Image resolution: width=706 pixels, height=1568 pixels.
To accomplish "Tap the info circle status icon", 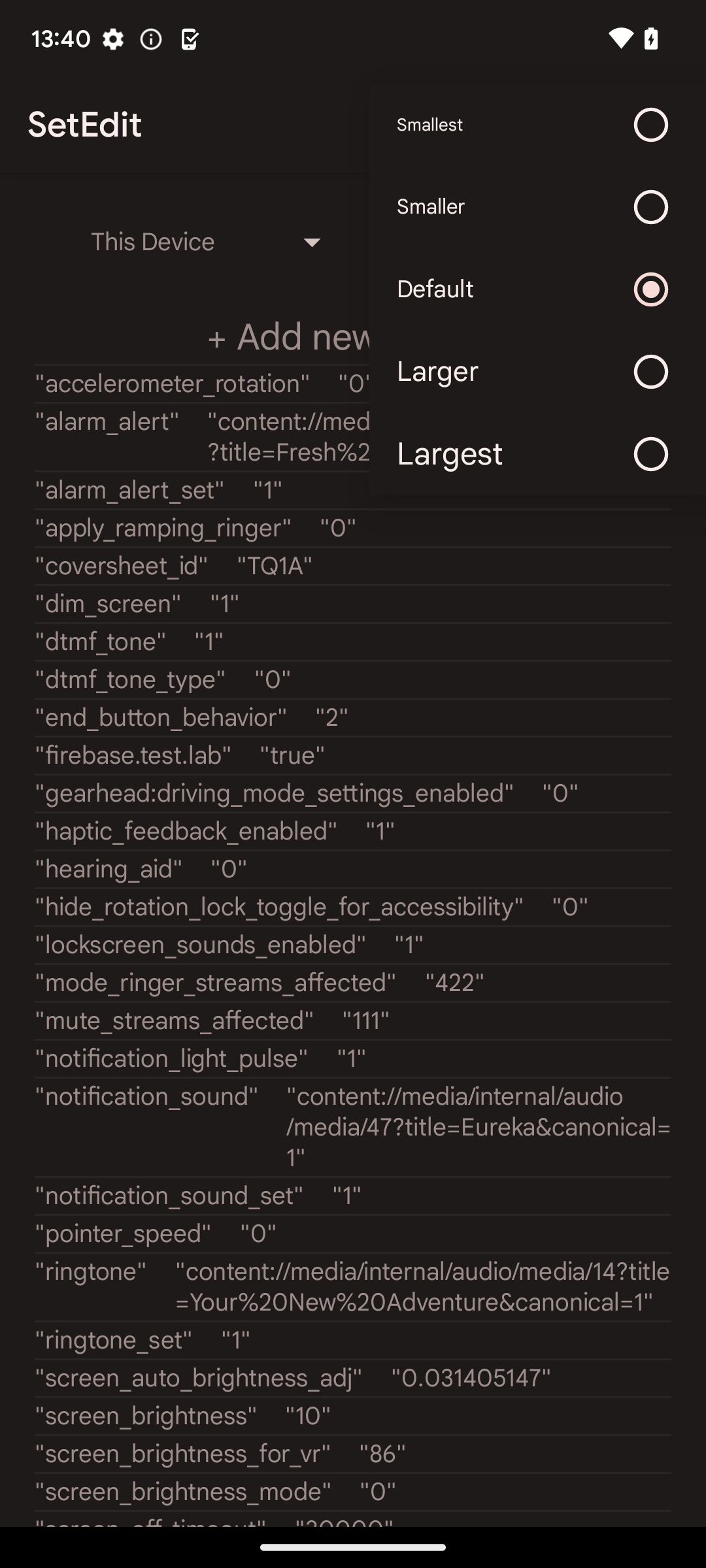I will tap(151, 40).
